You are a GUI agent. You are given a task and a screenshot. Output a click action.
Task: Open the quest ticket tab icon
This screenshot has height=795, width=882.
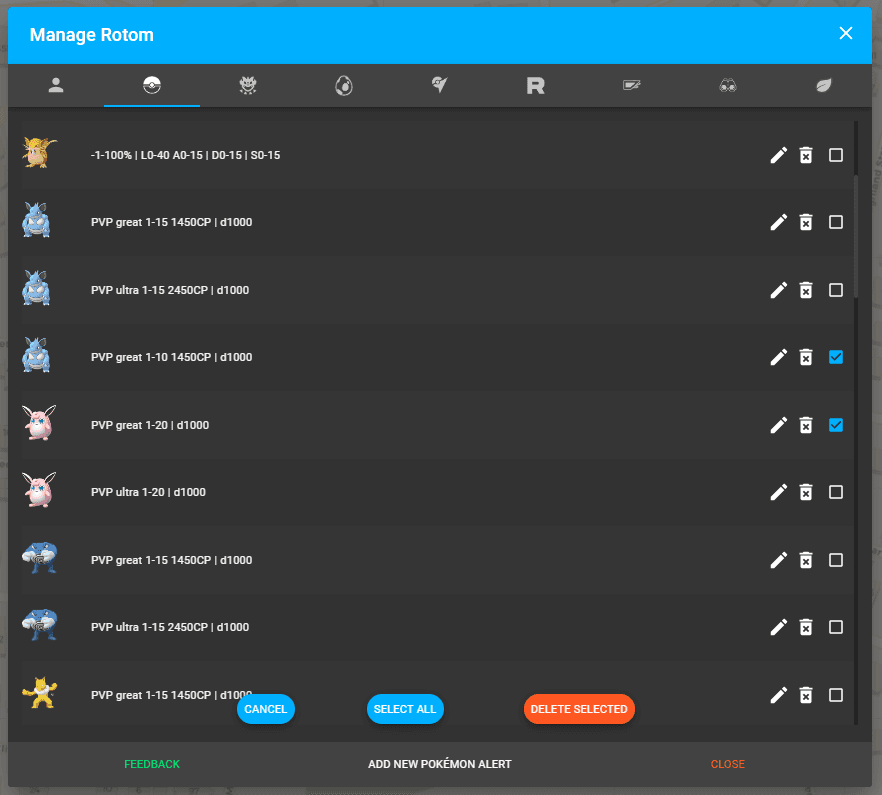pos(632,86)
